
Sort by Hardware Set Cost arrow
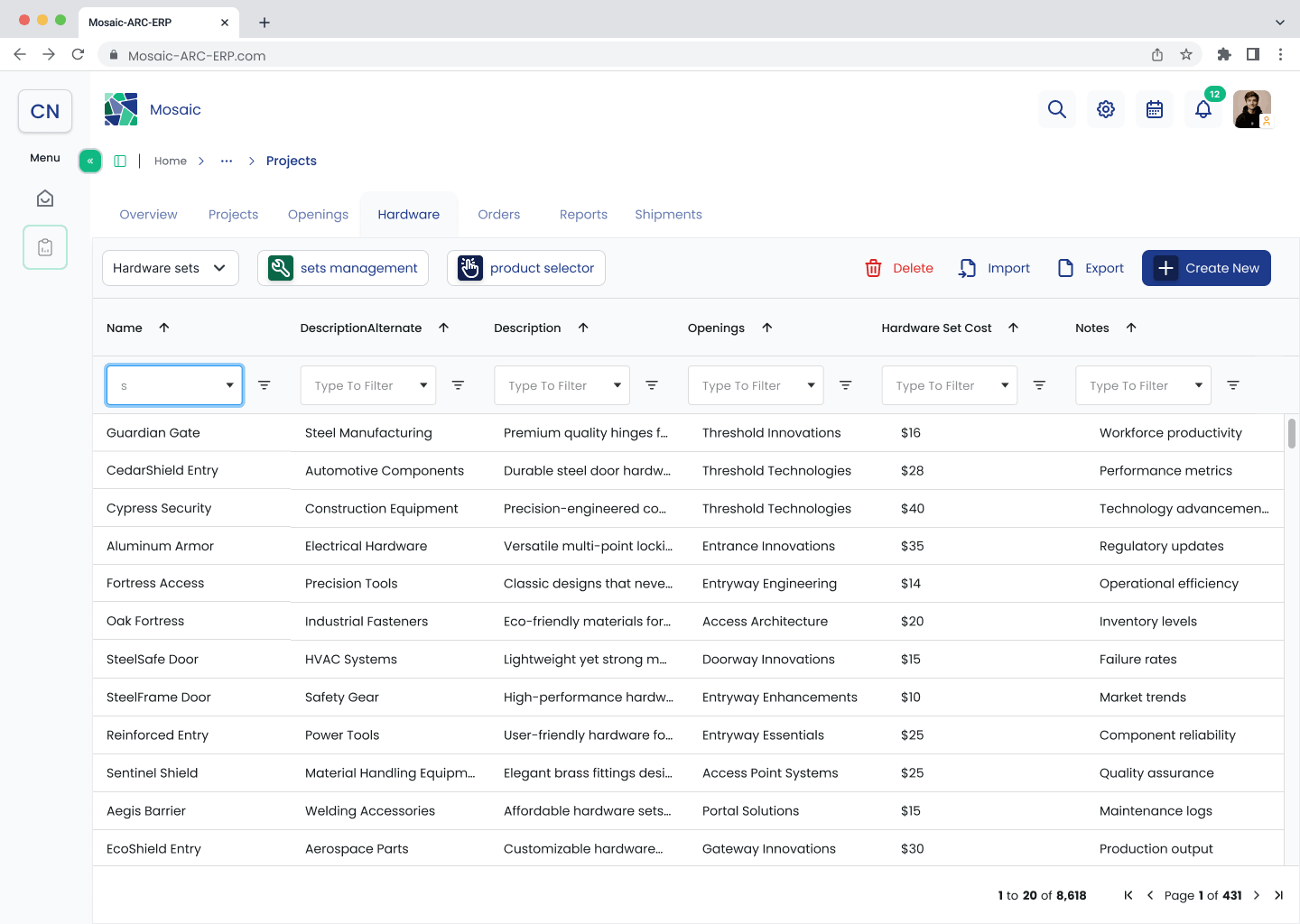pos(1014,328)
